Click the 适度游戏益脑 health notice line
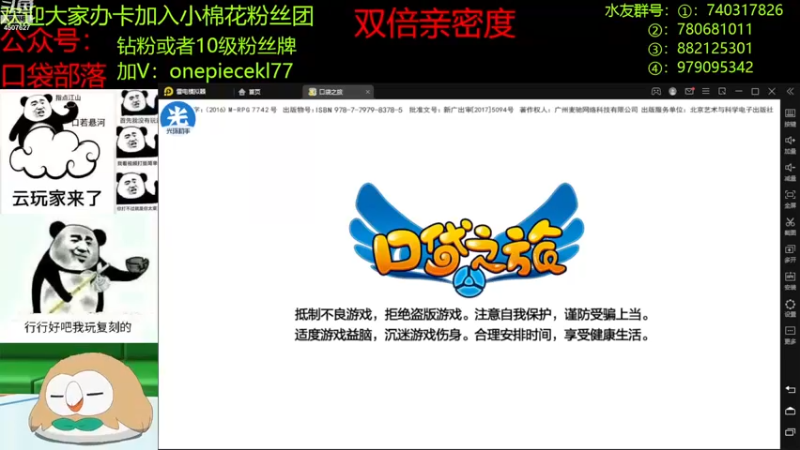Image resolution: width=800 pixels, height=450 pixels. point(472,335)
